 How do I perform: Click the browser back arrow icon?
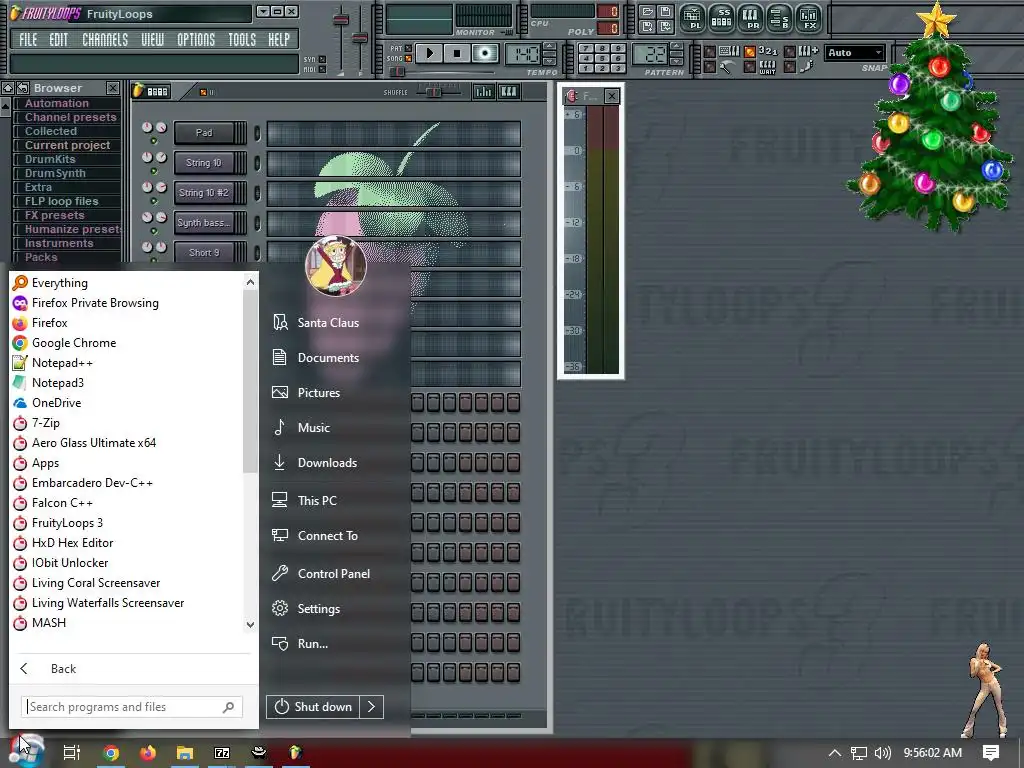tap(23, 88)
